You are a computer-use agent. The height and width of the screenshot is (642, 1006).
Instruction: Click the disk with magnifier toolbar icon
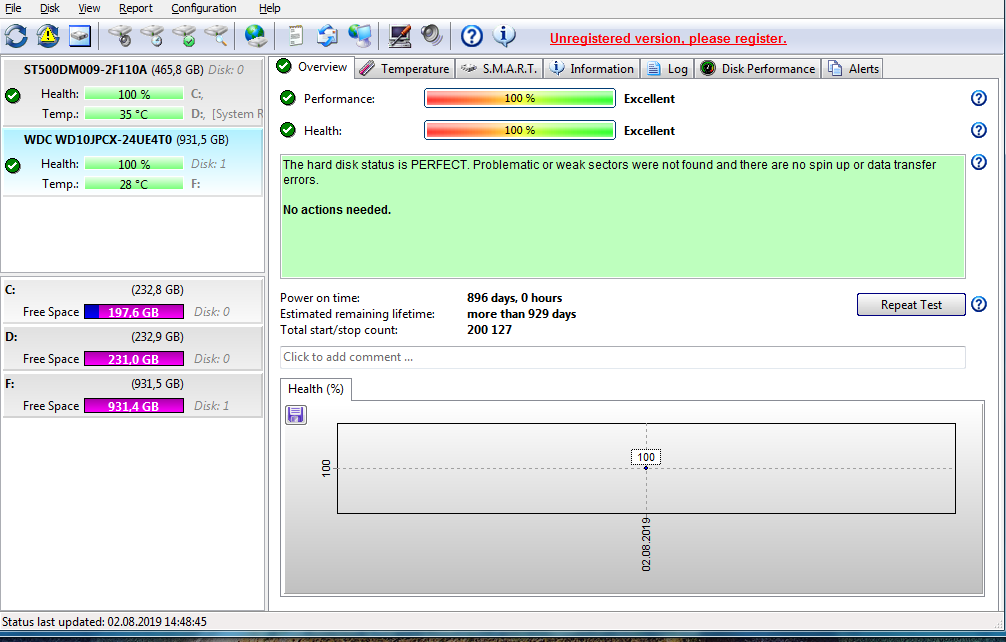click(217, 36)
